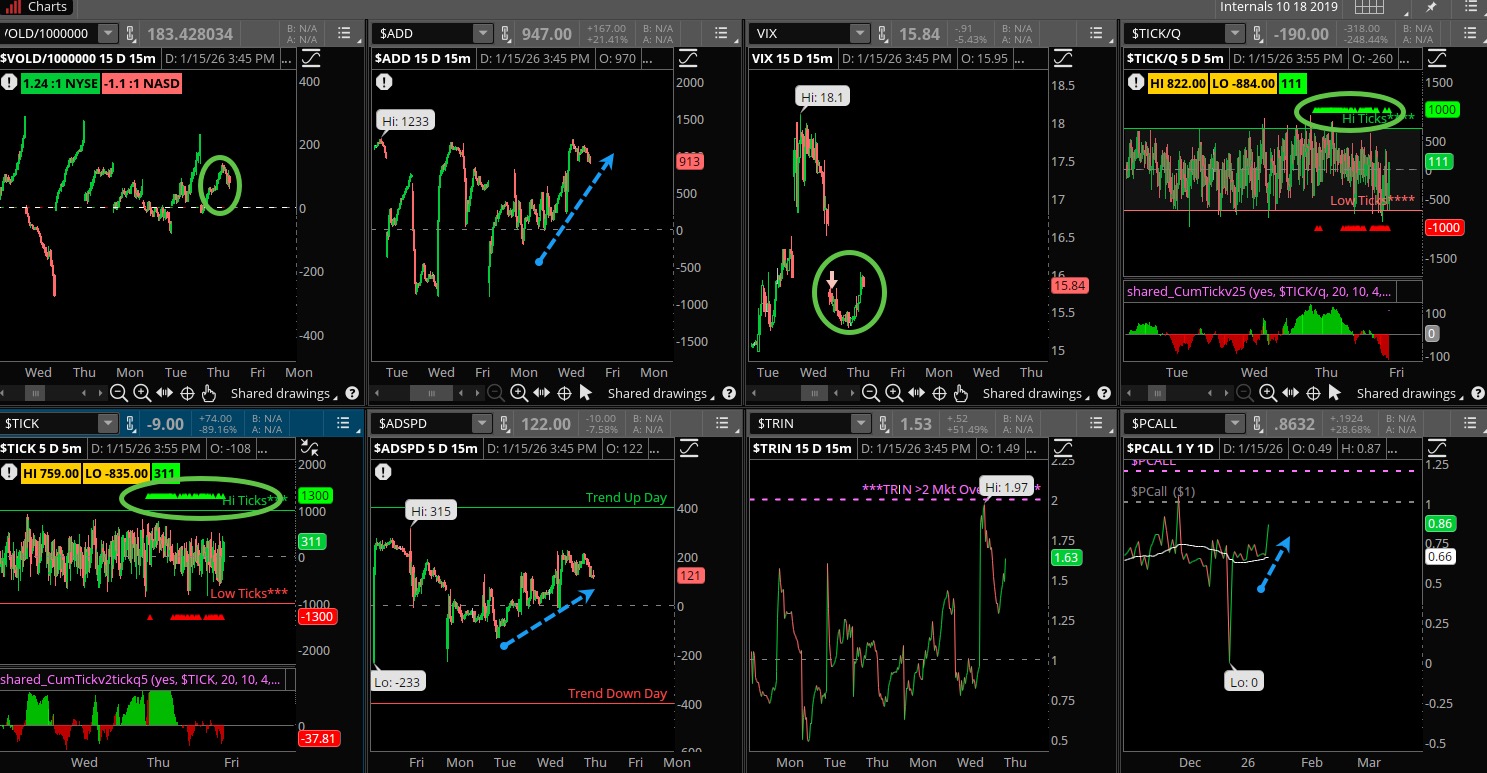The image size is (1487, 773).
Task: Toggle the chart mode icon on $TRIN chart
Action: pos(1061,448)
